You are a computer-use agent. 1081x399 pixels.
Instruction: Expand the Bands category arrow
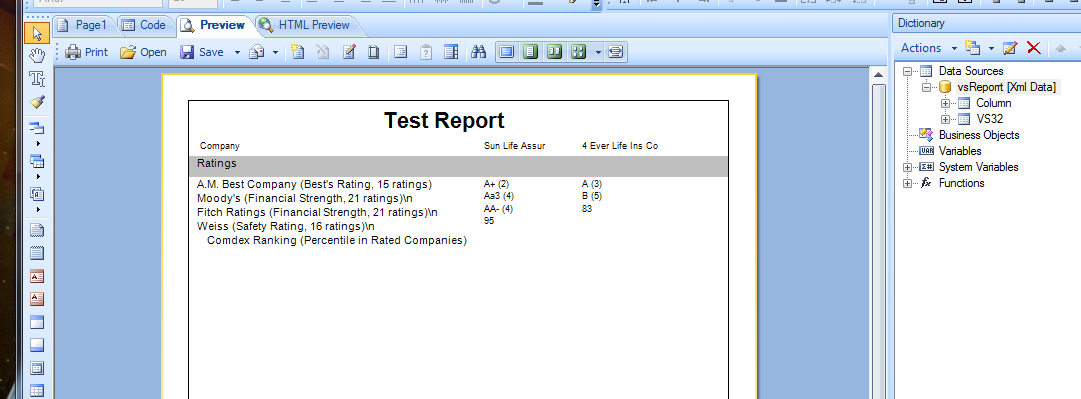37,143
